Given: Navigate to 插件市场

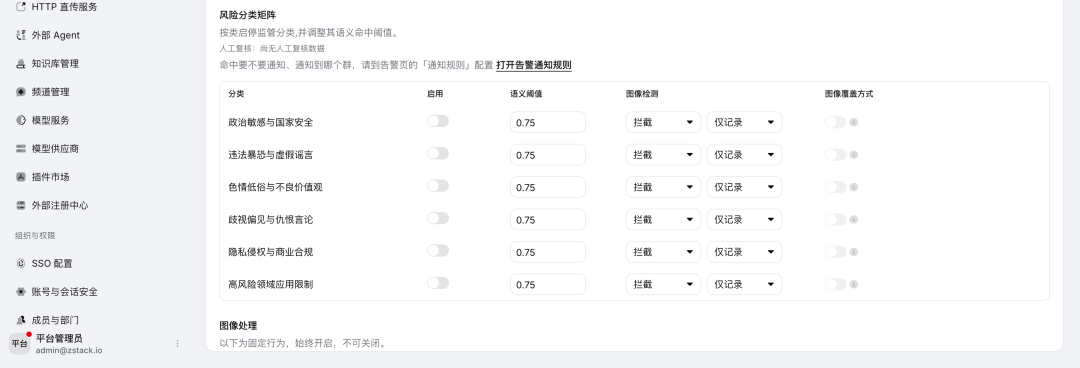Looking at the screenshot, I should pyautogui.click(x=50, y=176).
